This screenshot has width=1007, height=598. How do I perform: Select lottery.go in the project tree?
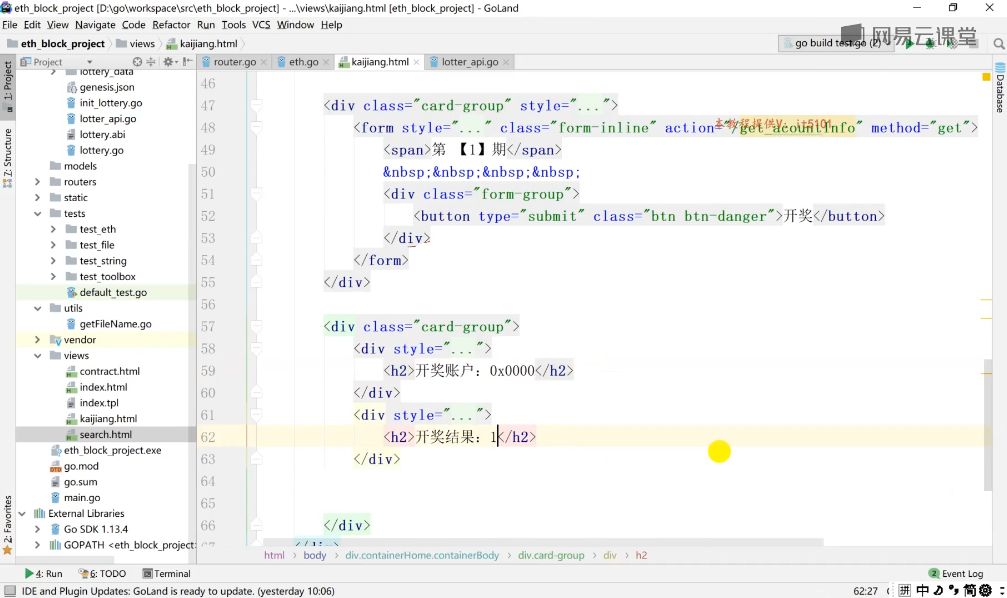(x=101, y=150)
